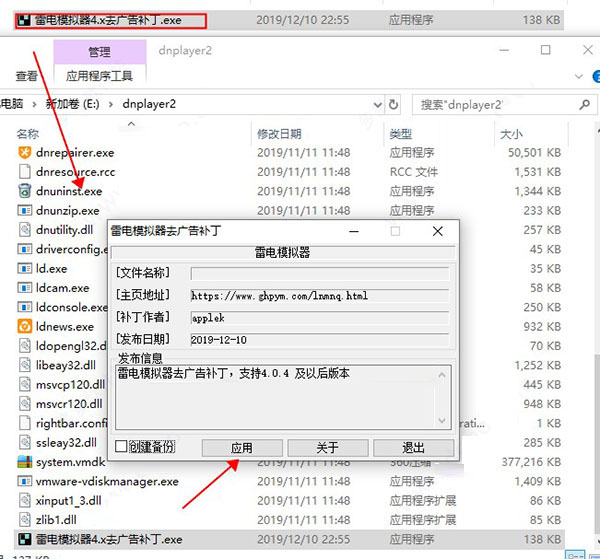Click the refresh icon beside address bar
Image resolution: width=600 pixels, height=559 pixels.
pos(393,104)
